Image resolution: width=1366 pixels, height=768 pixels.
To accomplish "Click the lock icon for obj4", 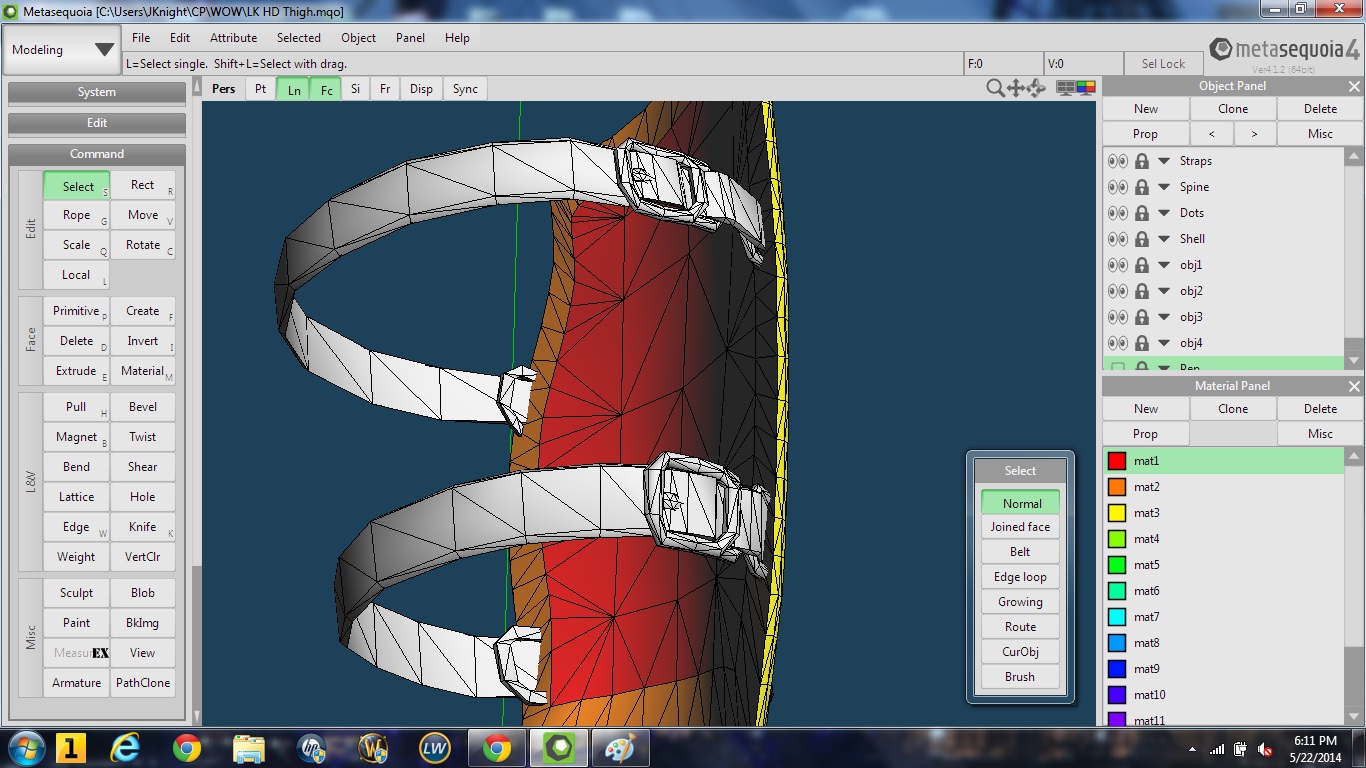I will click(x=1141, y=343).
